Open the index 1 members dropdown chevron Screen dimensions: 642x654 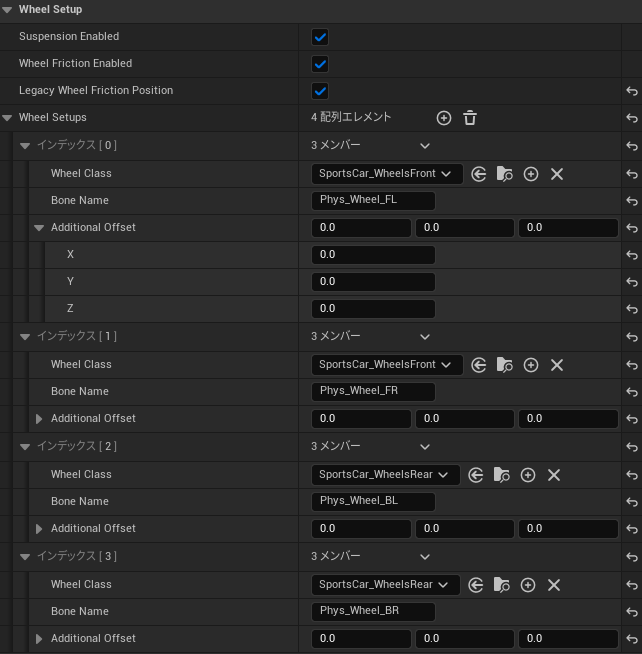pyautogui.click(x=425, y=337)
